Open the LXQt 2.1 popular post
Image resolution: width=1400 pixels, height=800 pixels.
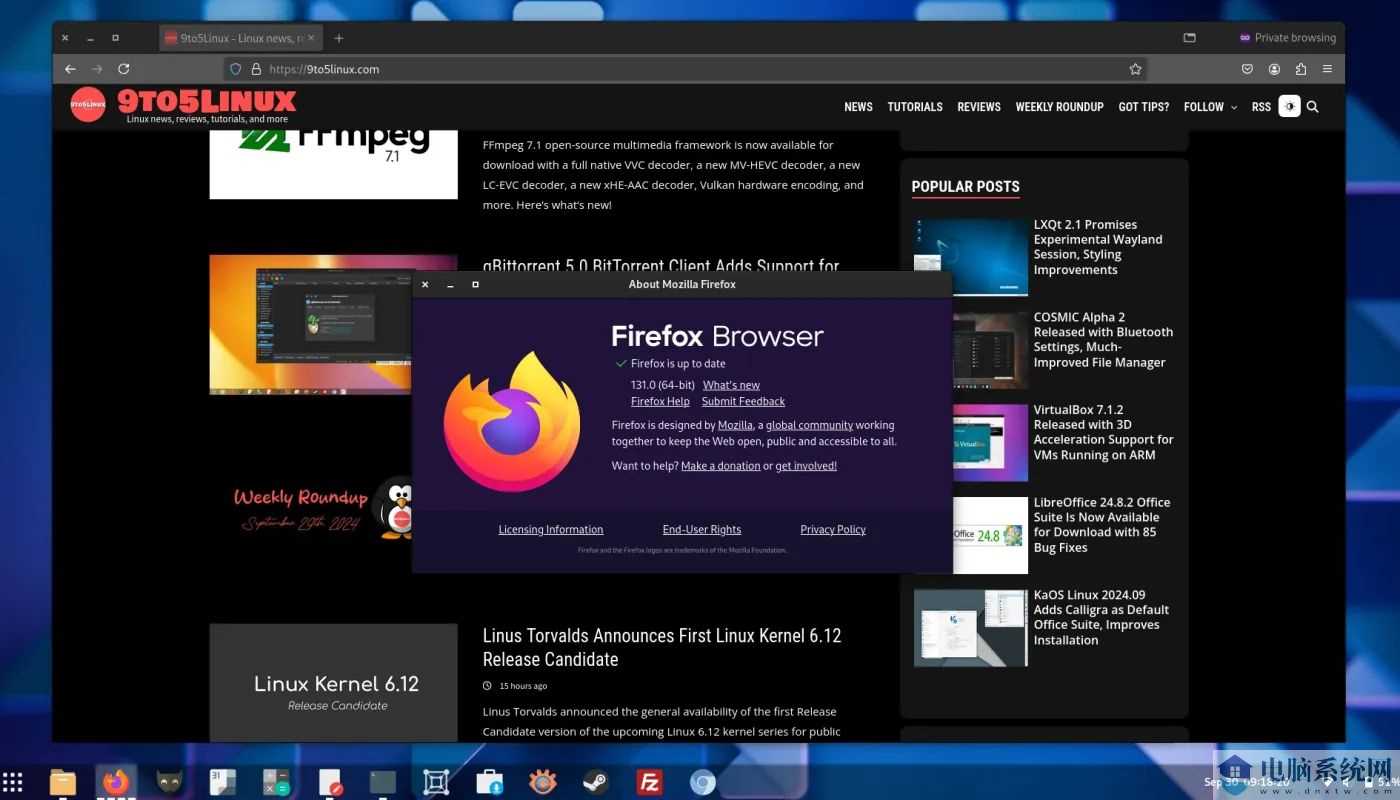point(1098,247)
